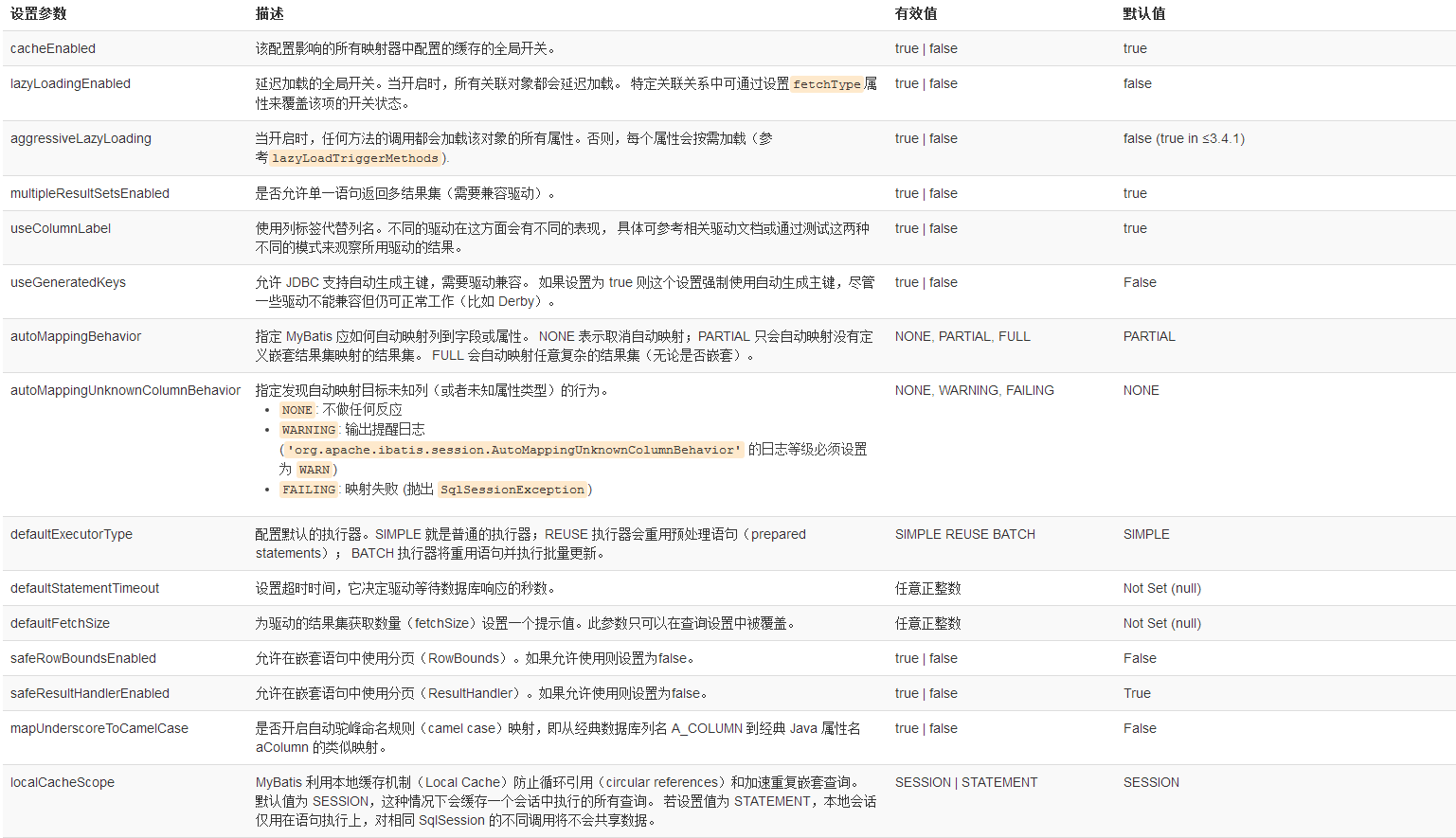The height and width of the screenshot is (838, 1456).
Task: Select Not Set (null) in defaultStatementTimeout row
Action: point(1162,588)
